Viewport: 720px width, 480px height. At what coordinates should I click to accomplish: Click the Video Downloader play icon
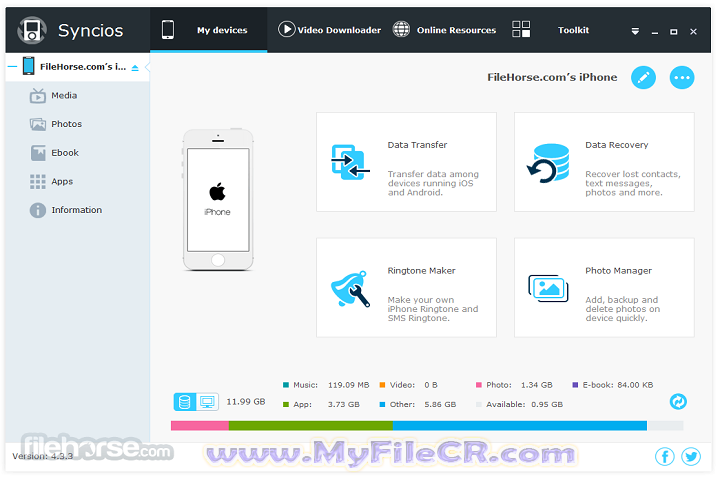[287, 29]
